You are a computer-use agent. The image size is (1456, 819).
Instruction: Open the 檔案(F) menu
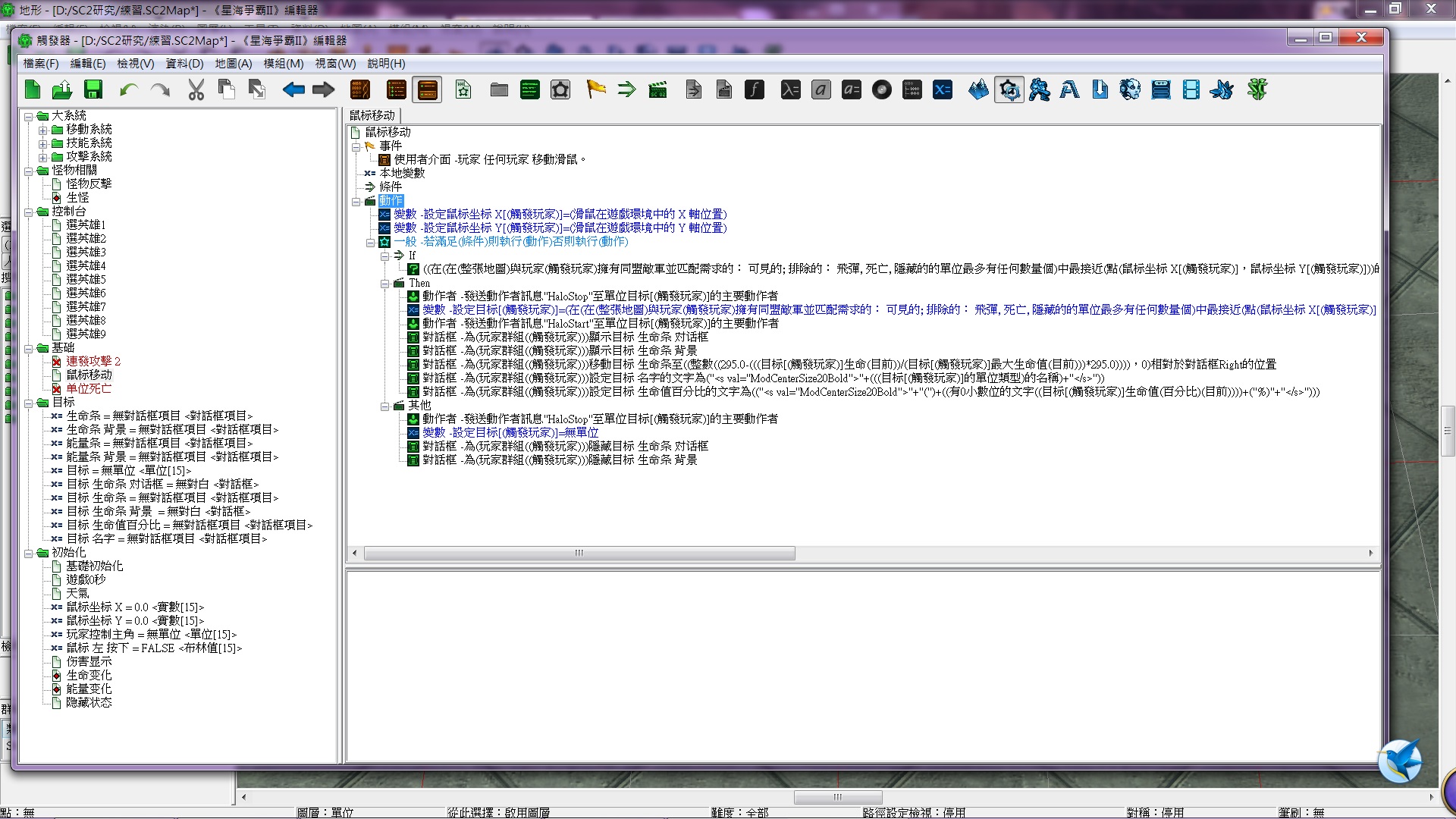pyautogui.click(x=41, y=64)
